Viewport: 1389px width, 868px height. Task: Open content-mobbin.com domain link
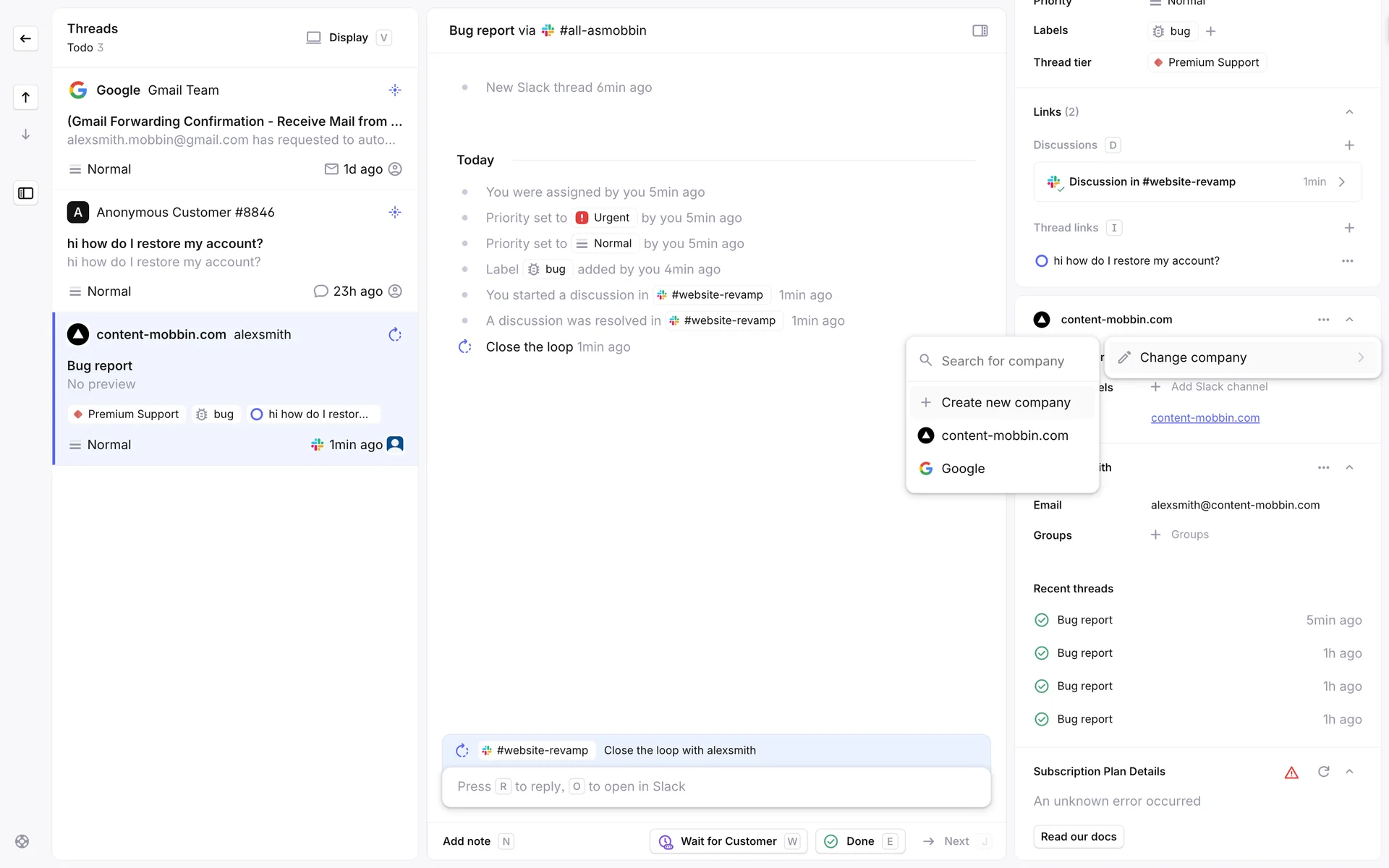[x=1205, y=418]
